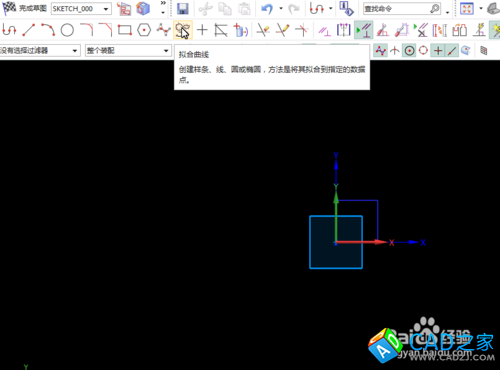This screenshot has width=500, height=370.
Task: Click the Profile icon in the top toolbar
Action: pos(316,9)
